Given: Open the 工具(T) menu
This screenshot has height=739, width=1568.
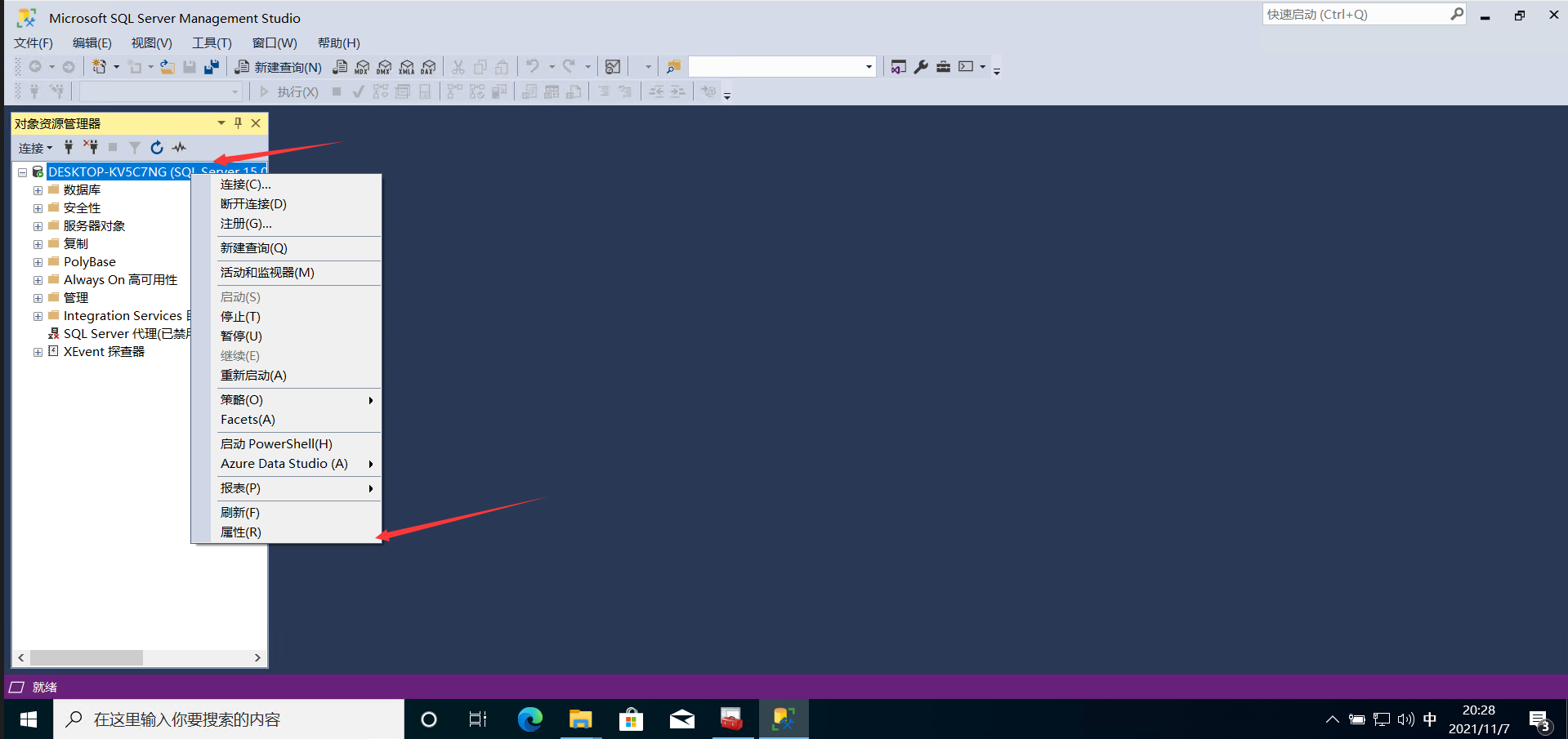Looking at the screenshot, I should click(x=212, y=42).
